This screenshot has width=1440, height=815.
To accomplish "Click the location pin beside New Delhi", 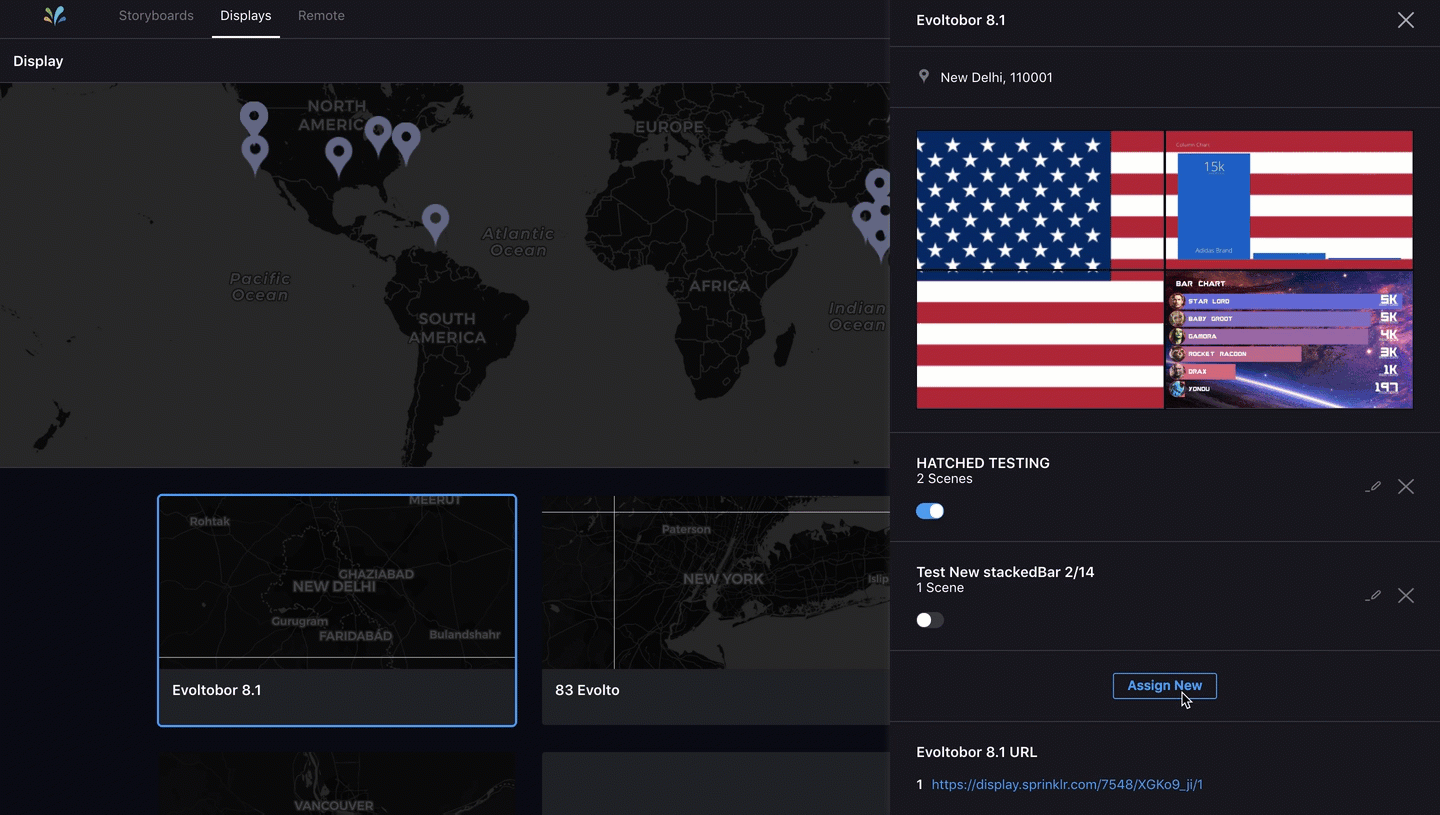I will point(924,77).
